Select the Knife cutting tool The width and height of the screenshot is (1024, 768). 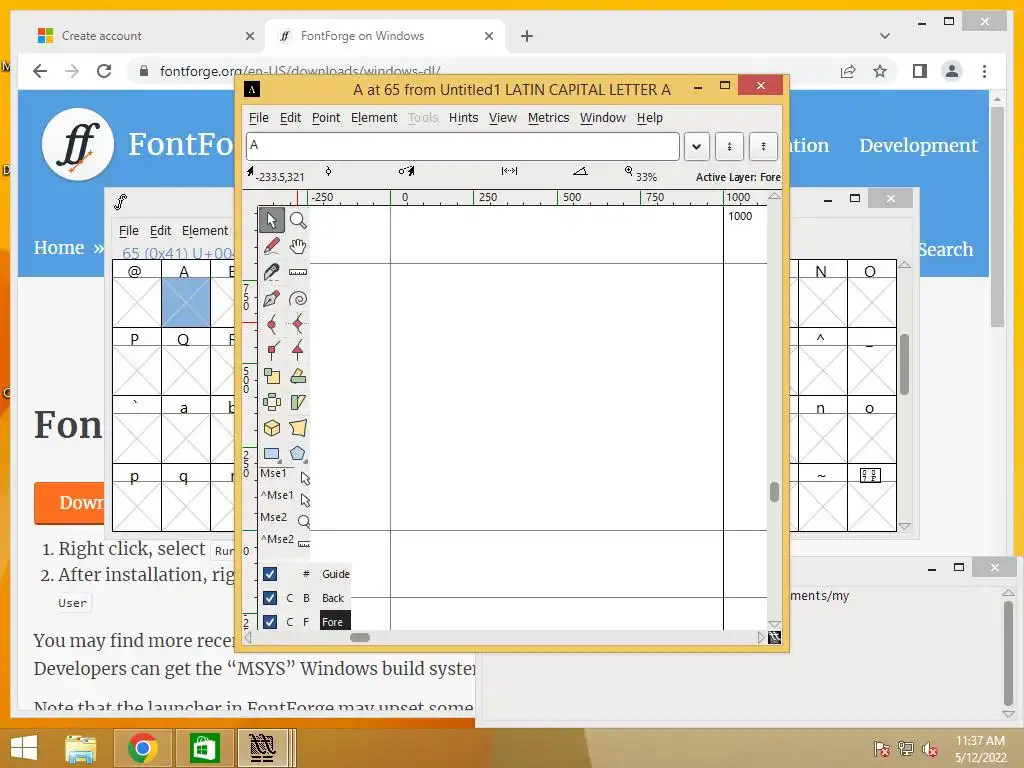click(x=272, y=272)
